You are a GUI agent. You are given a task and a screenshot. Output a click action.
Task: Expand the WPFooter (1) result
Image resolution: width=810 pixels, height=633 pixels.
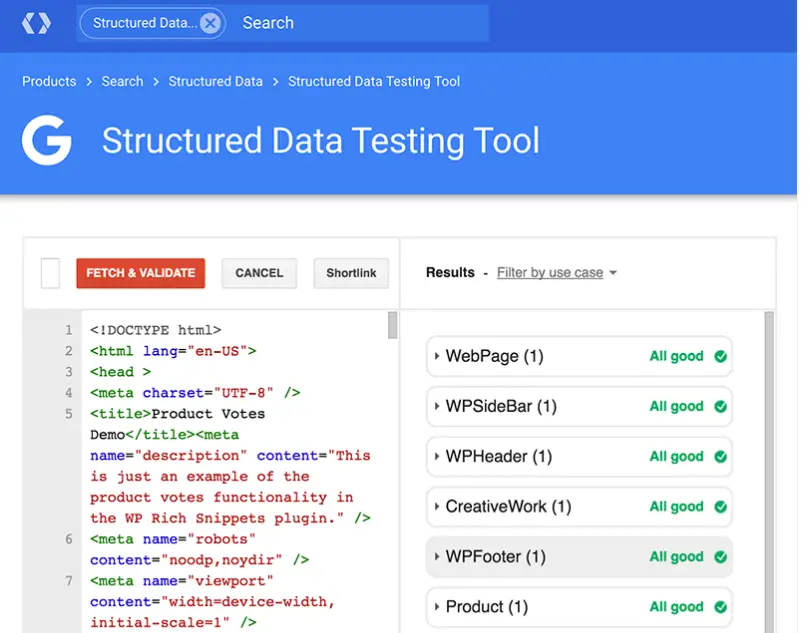point(579,557)
